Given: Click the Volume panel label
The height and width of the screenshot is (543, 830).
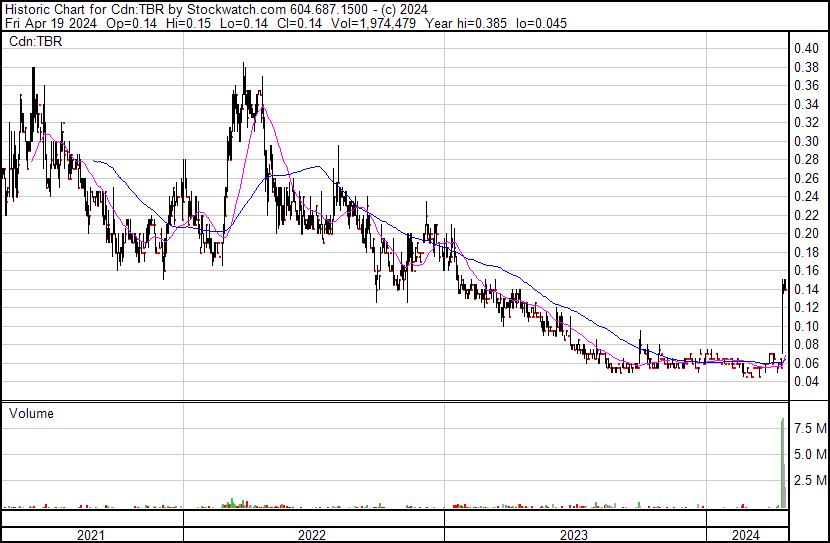Looking at the screenshot, I should point(31,413).
